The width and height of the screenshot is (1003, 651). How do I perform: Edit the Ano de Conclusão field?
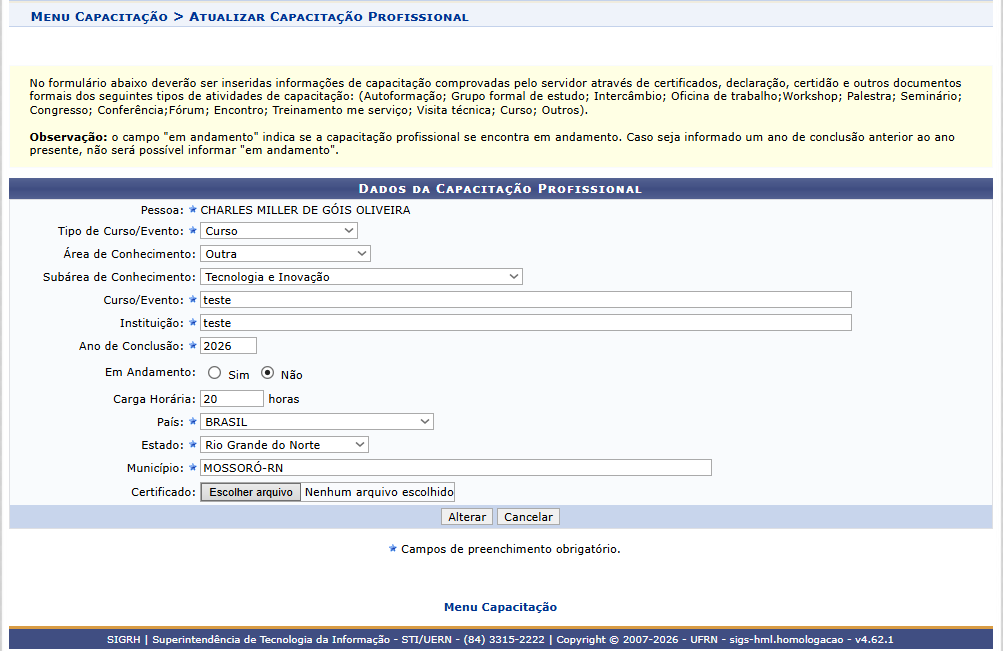[228, 346]
